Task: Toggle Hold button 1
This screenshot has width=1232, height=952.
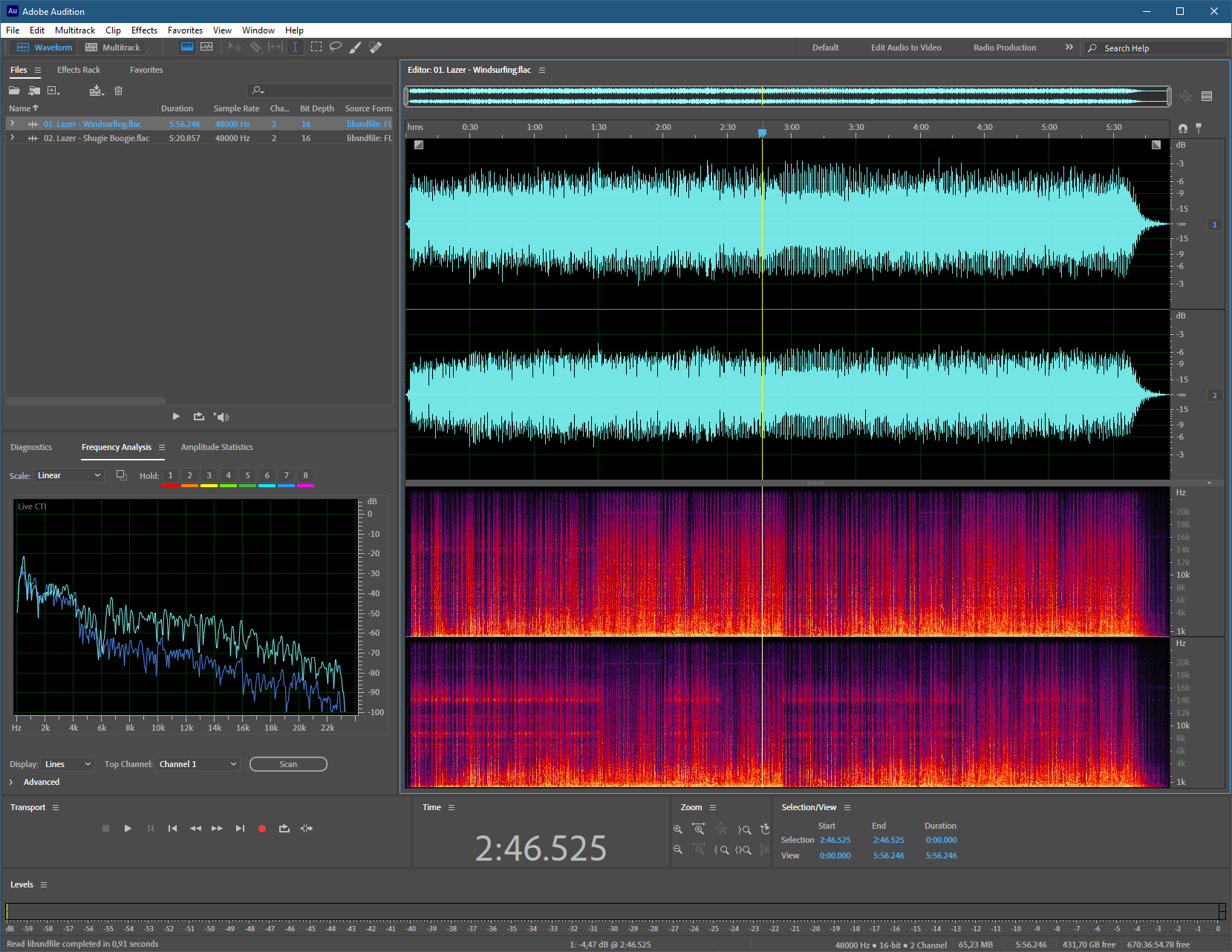Action: [170, 475]
